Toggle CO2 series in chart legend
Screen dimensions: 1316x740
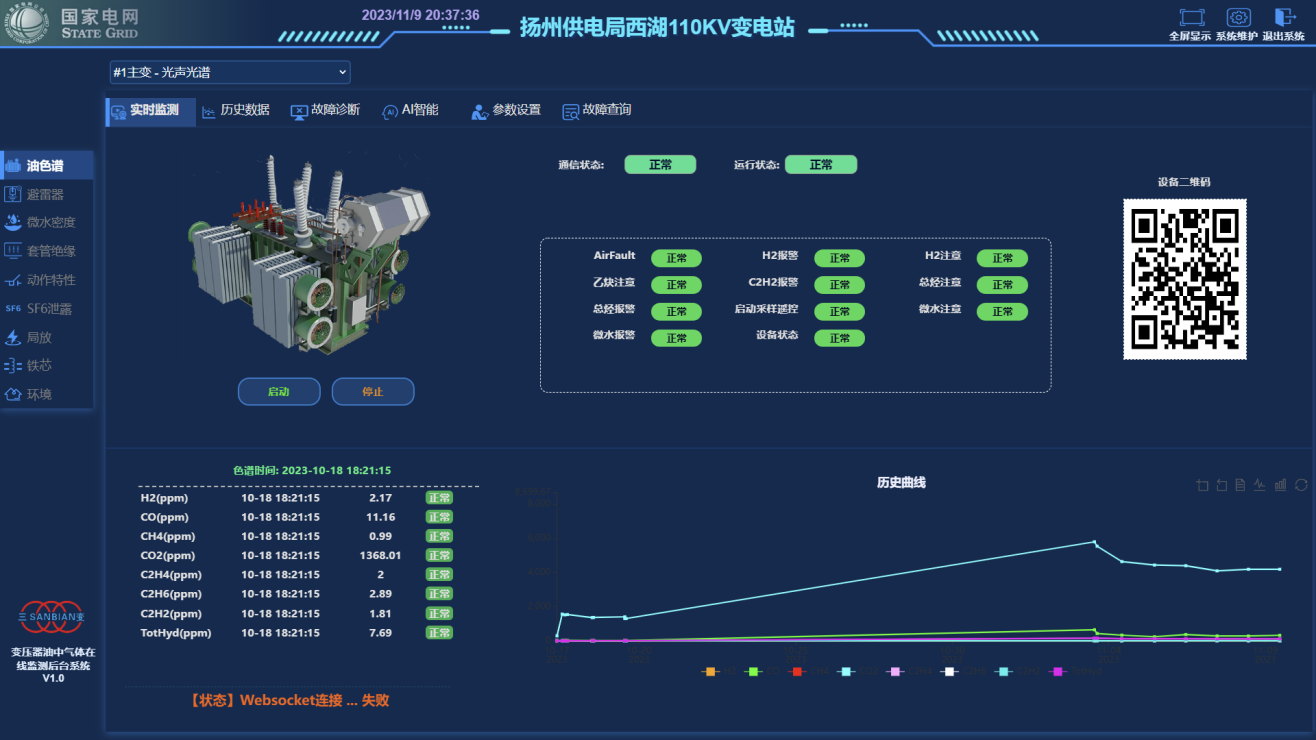848,671
